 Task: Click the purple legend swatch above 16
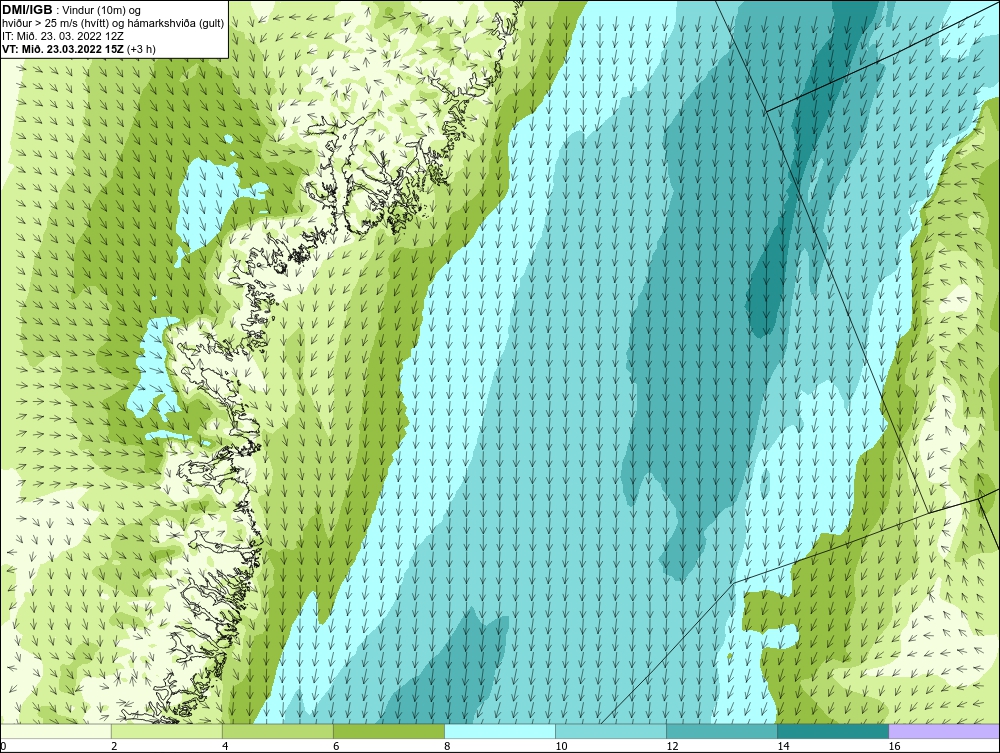944,731
